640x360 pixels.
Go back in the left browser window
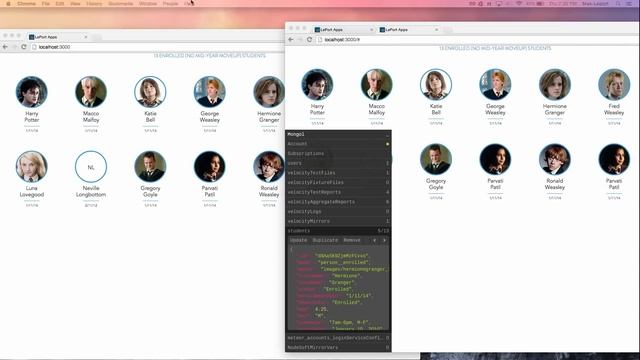pyautogui.click(x=5, y=47)
